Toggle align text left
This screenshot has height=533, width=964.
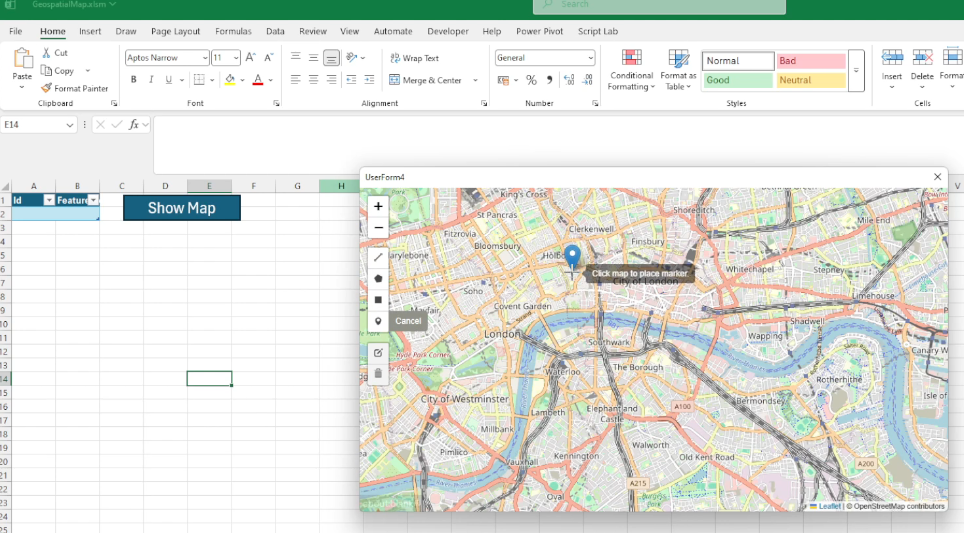point(296,80)
